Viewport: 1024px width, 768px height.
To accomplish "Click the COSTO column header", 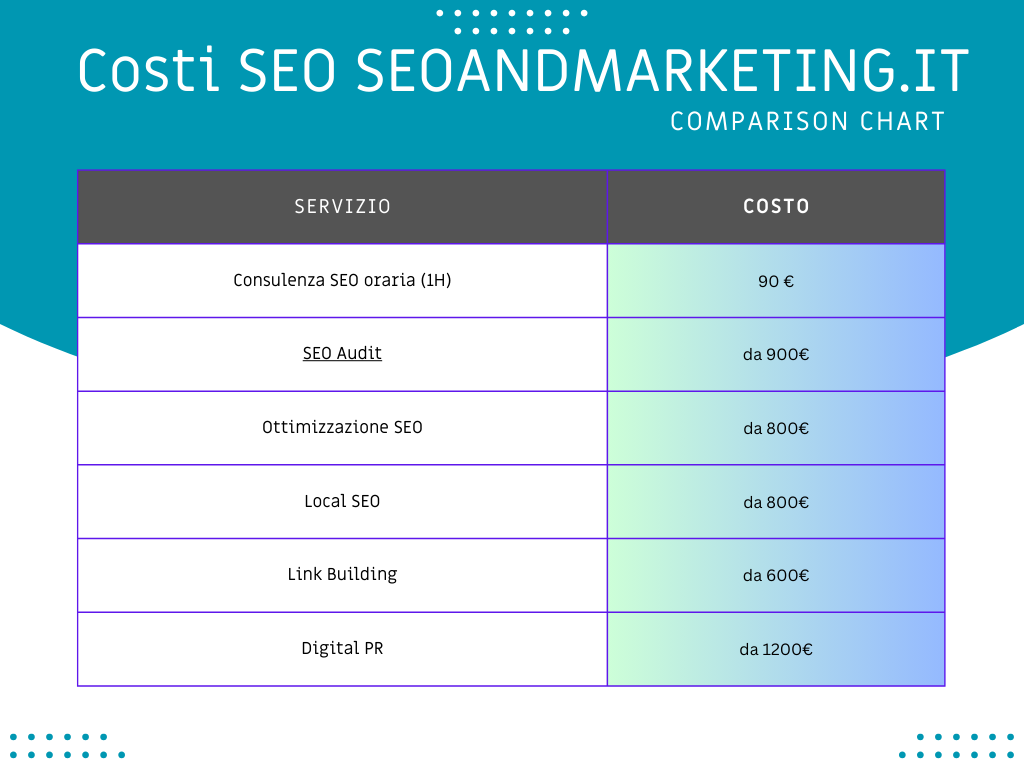I will 776,207.
